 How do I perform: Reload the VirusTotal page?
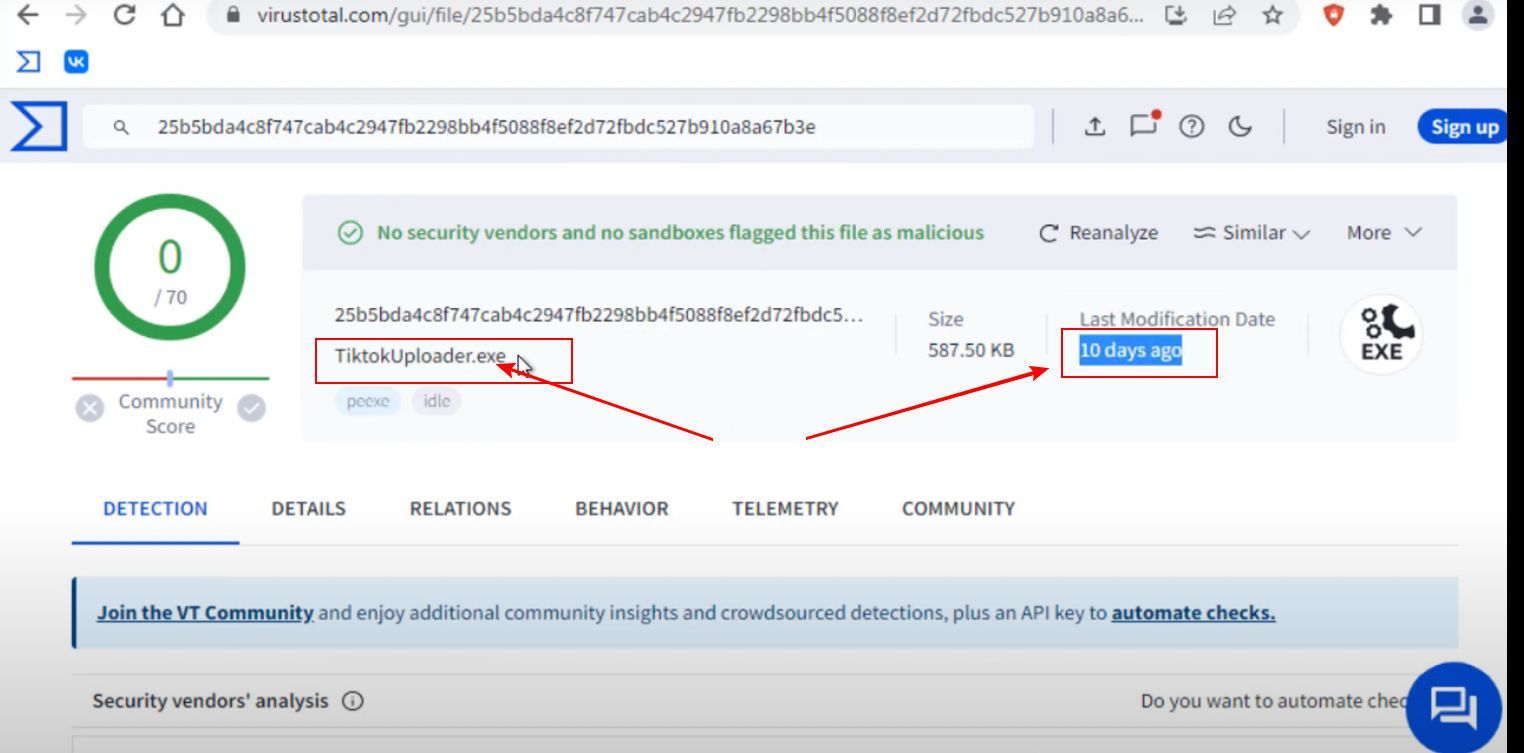click(124, 15)
